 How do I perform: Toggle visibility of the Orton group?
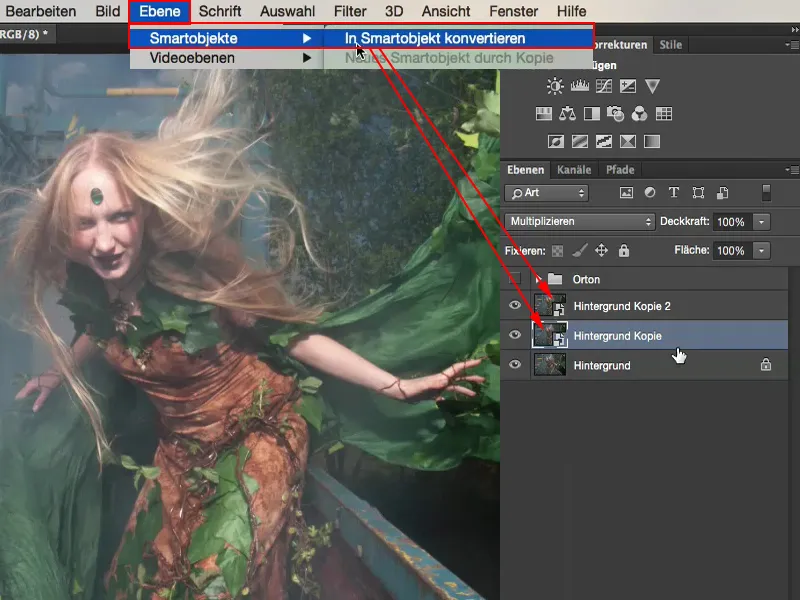point(515,279)
